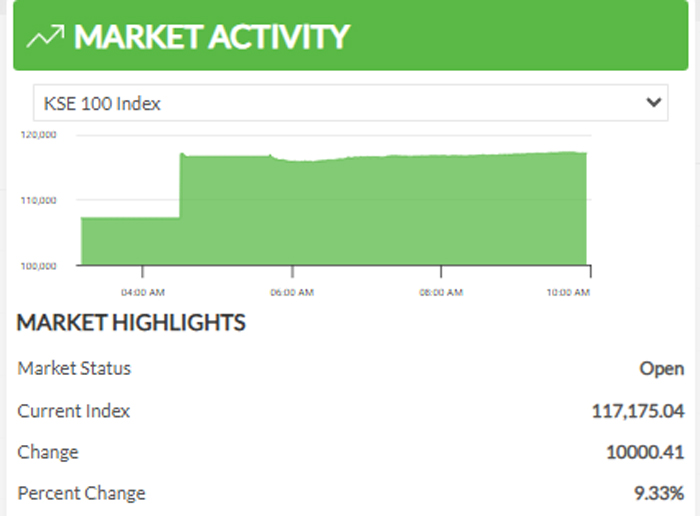Click the 9.33% percent change value

(x=658, y=493)
